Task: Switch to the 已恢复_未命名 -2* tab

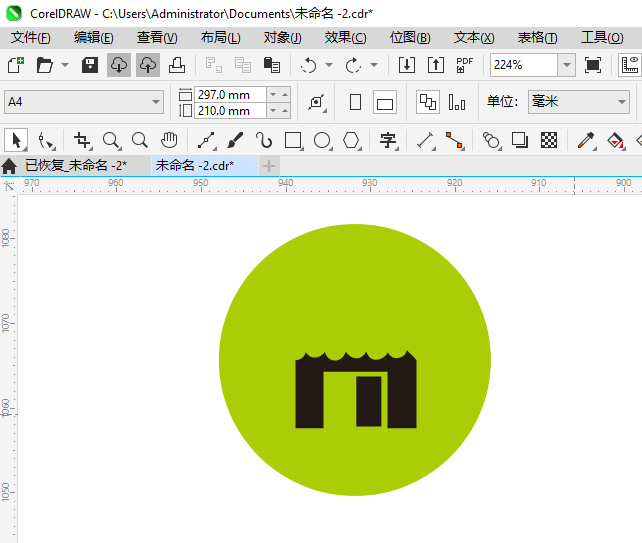Action: pos(76,165)
